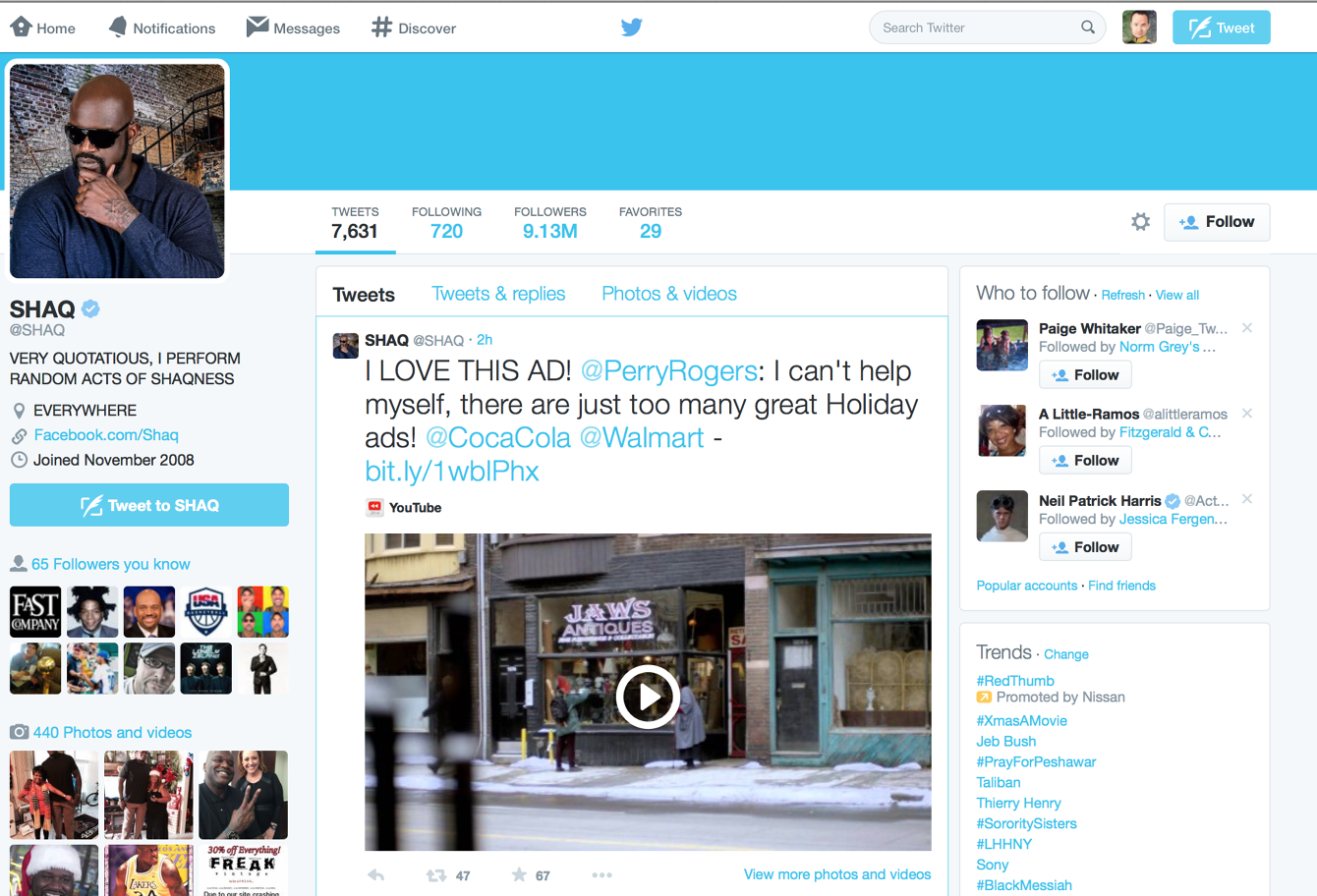1317x896 pixels.
Task: View the Tweets count 7,631
Action: pos(355,224)
